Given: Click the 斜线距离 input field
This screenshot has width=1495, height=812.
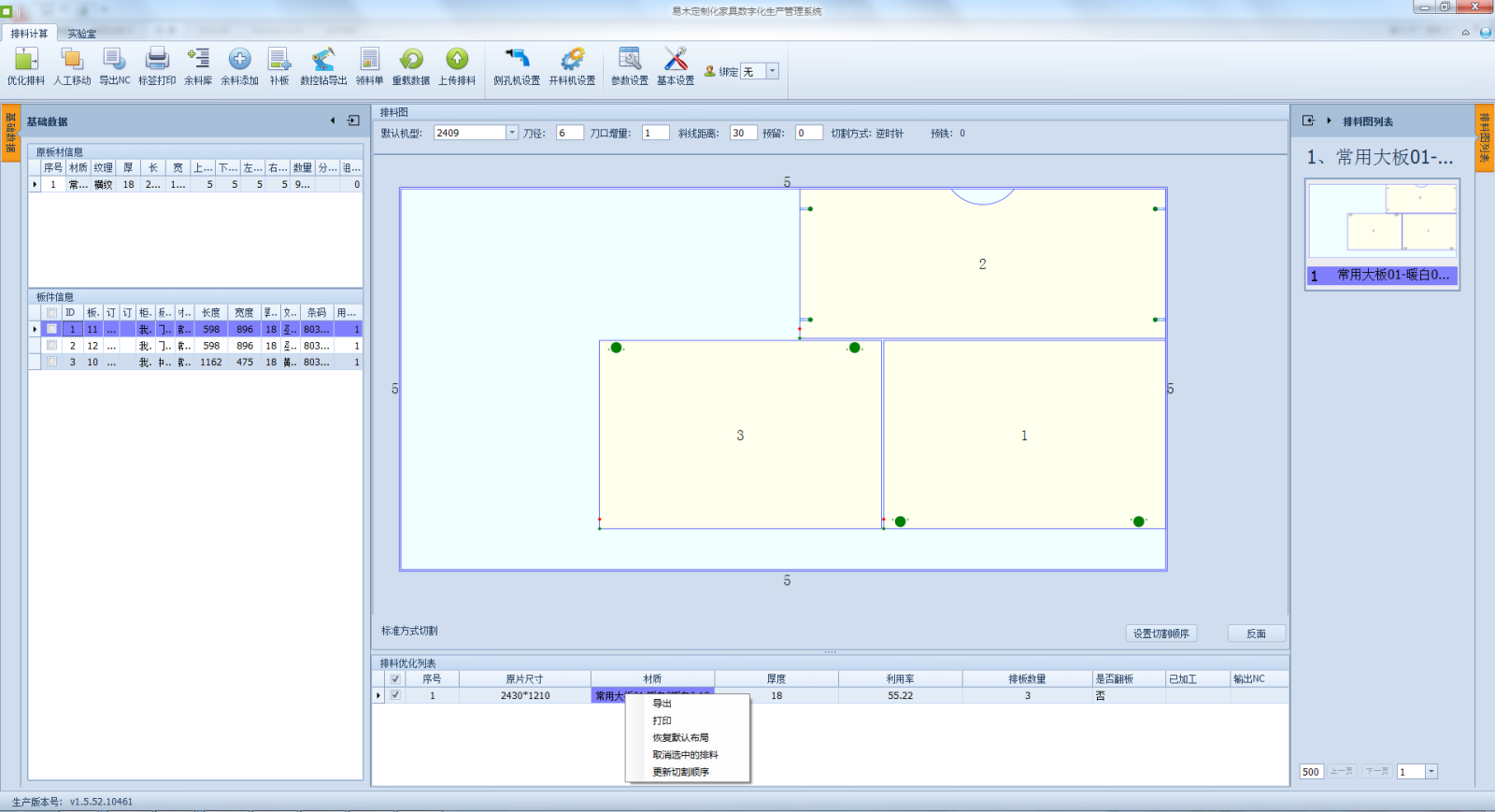Looking at the screenshot, I should pyautogui.click(x=743, y=133).
